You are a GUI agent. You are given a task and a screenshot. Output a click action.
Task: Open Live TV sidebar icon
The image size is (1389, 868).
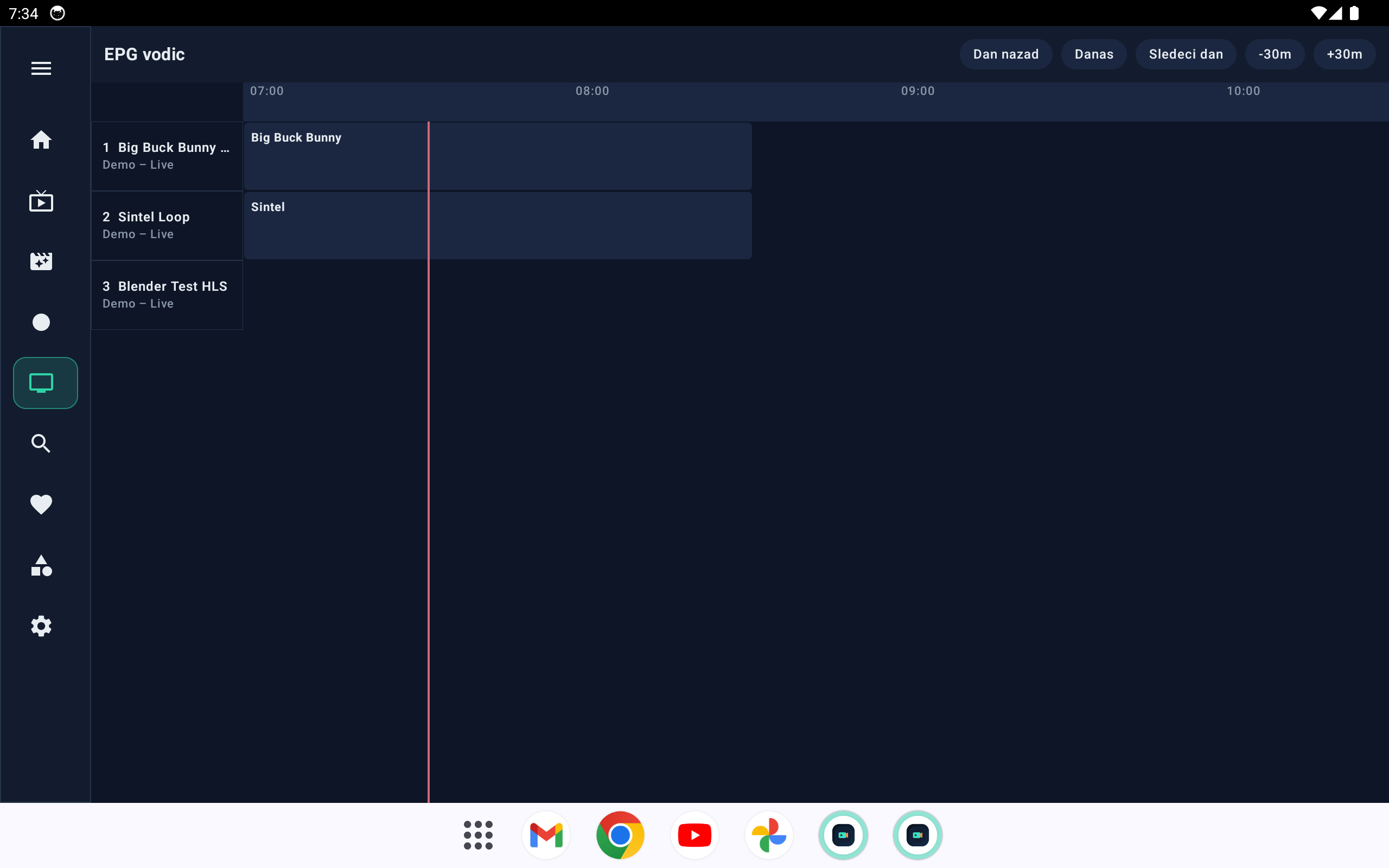[x=41, y=201]
